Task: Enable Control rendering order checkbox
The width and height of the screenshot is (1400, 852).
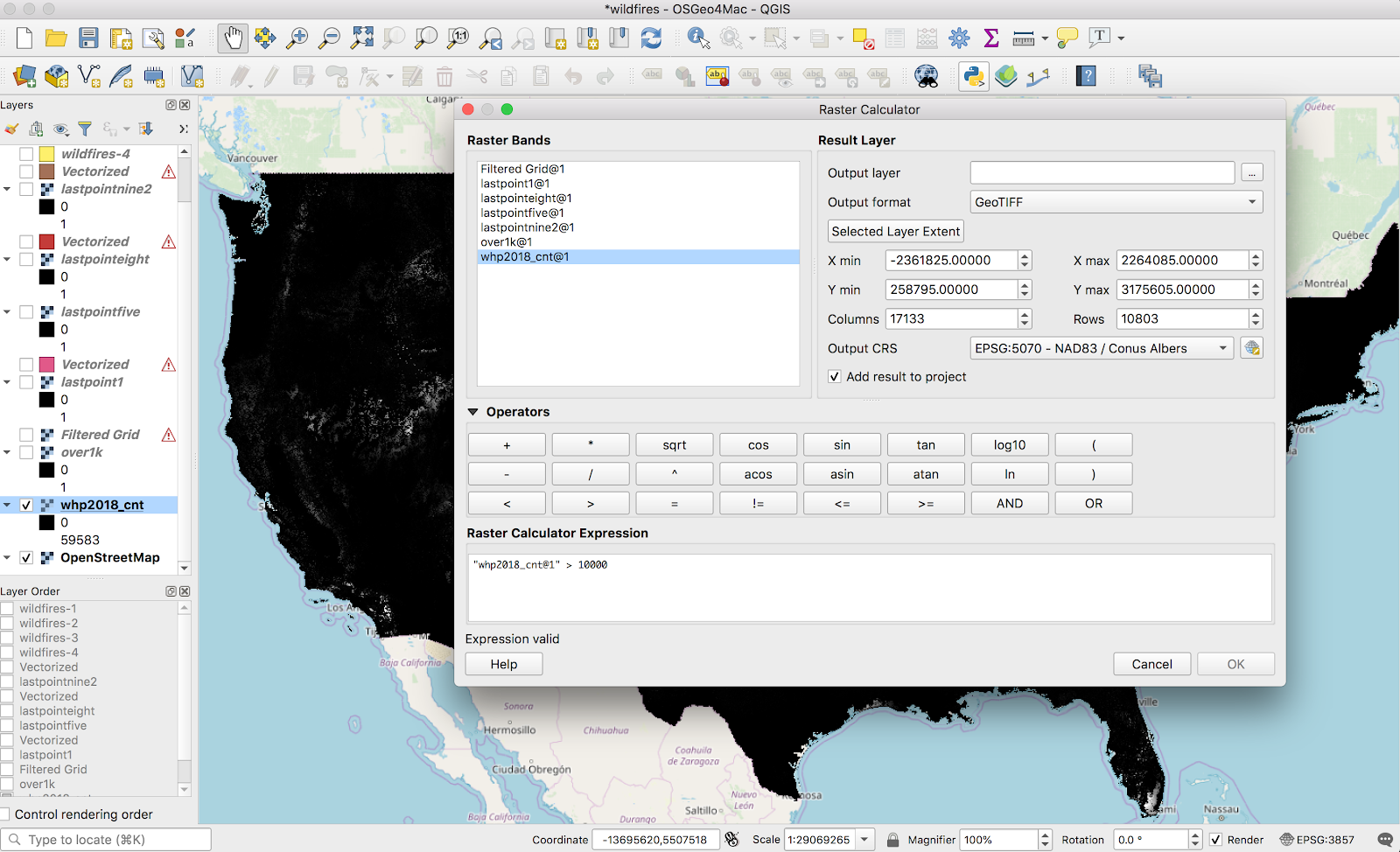Action: tap(5, 814)
